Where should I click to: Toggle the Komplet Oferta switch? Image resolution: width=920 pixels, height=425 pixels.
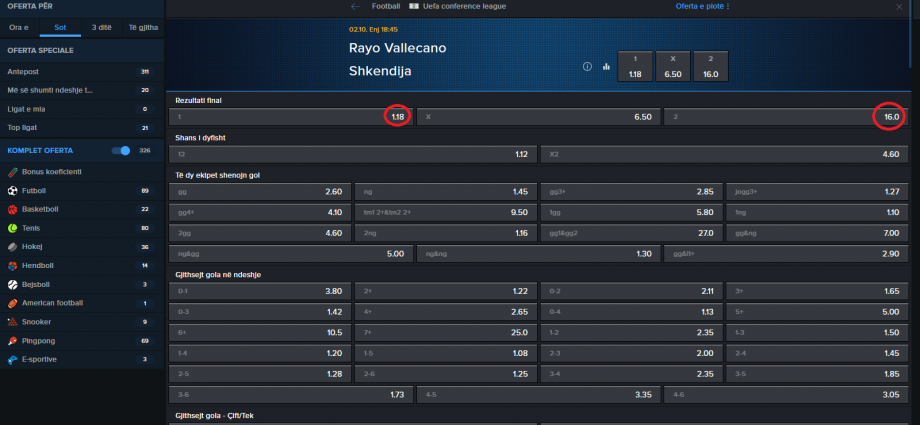[121, 151]
